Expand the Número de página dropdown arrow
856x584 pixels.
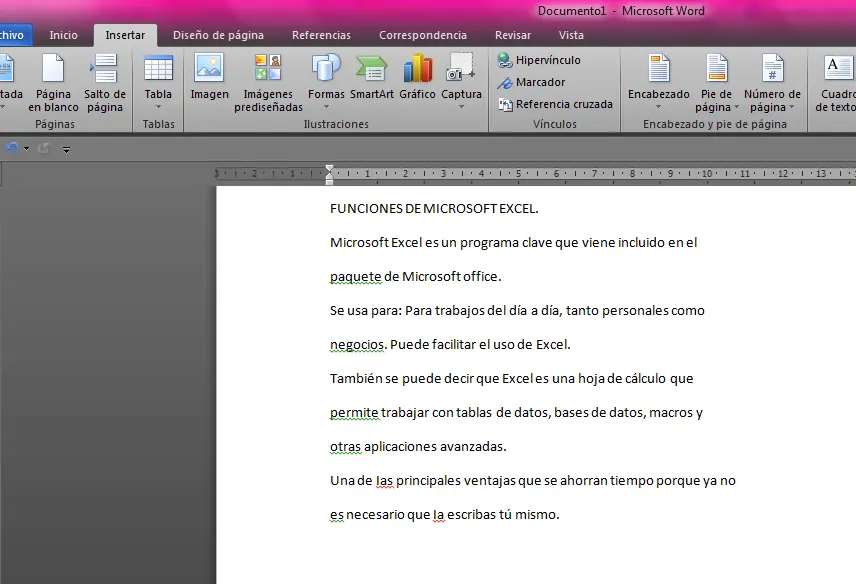click(x=792, y=107)
